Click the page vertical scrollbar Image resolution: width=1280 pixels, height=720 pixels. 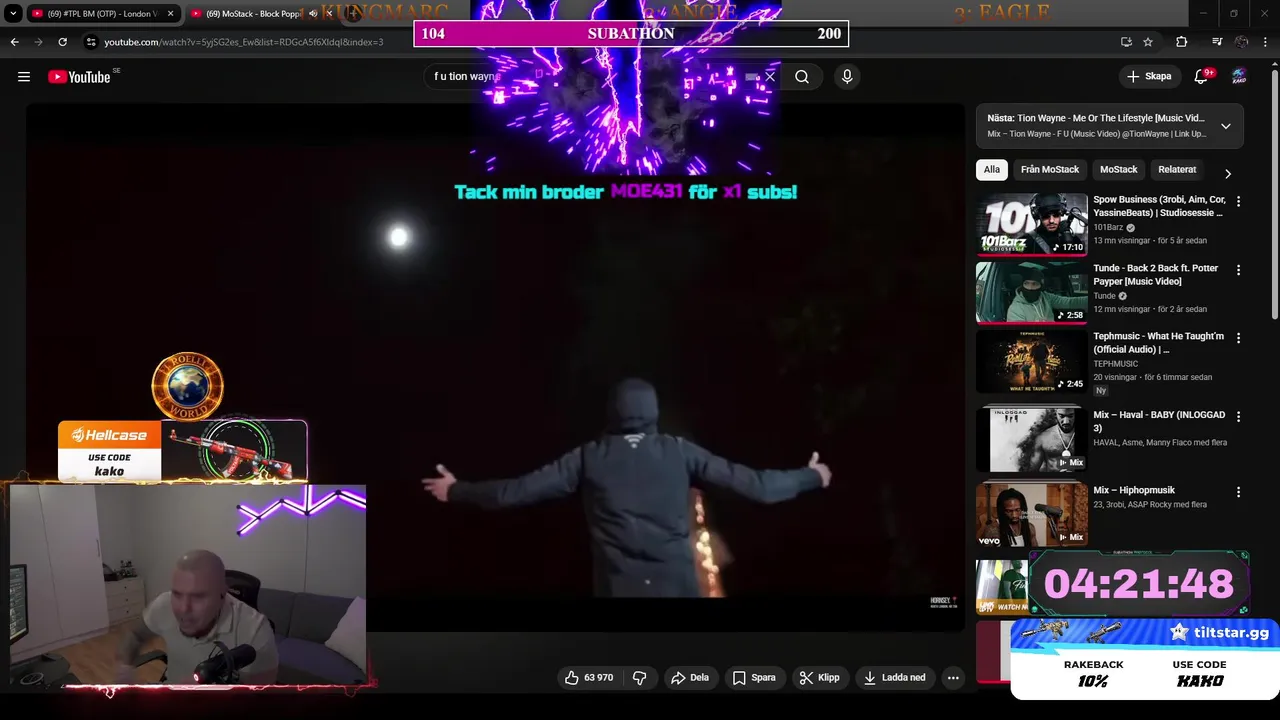[1274, 195]
